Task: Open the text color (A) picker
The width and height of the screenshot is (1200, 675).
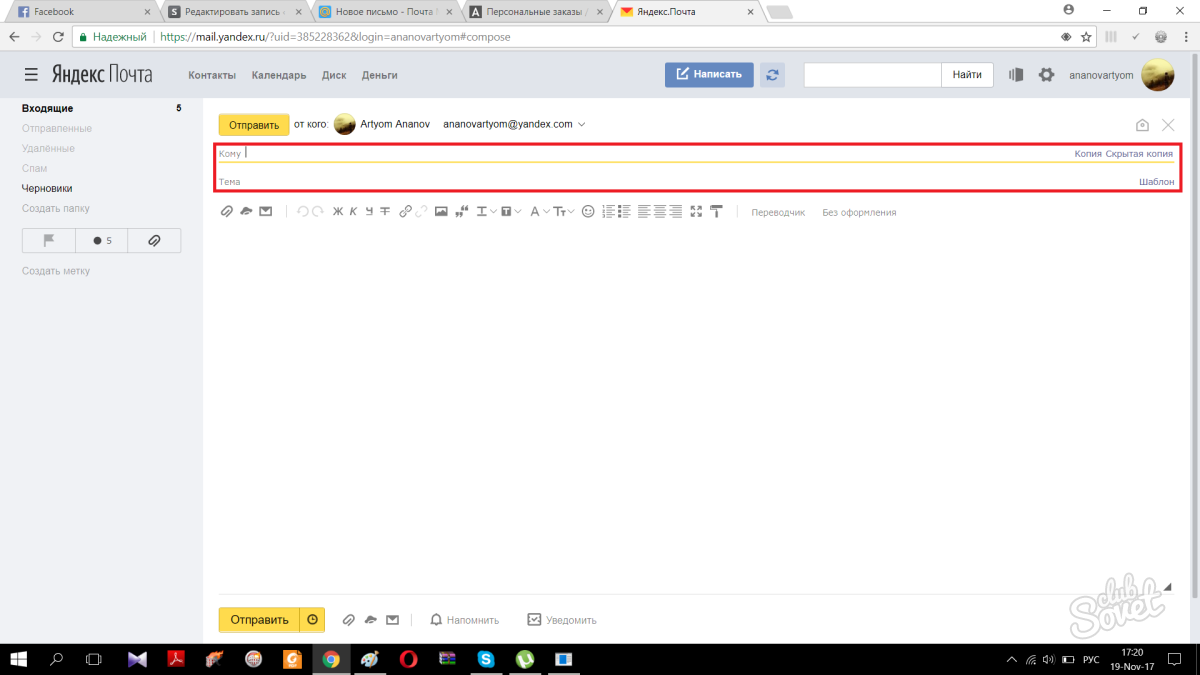Action: pos(538,212)
